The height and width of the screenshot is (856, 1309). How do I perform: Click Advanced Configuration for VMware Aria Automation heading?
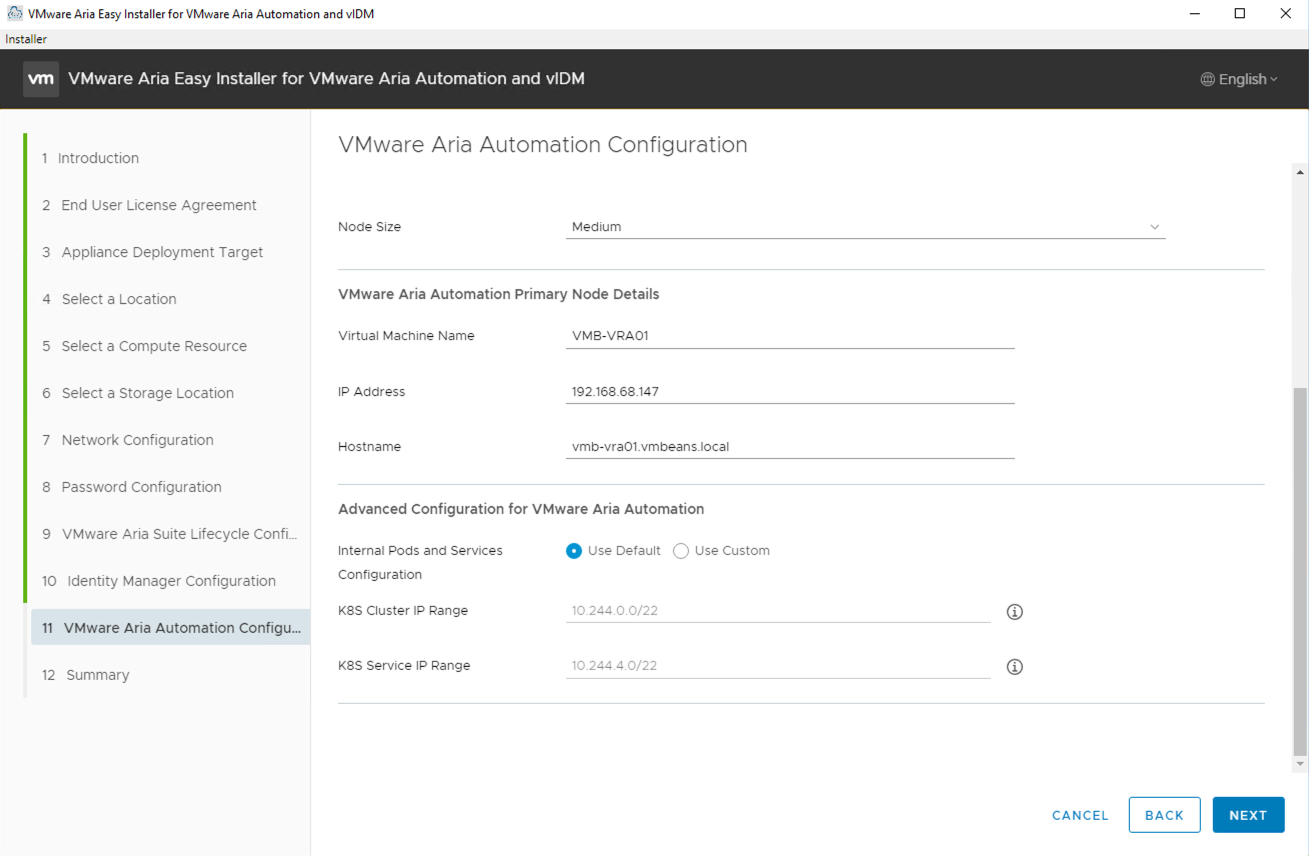click(521, 509)
